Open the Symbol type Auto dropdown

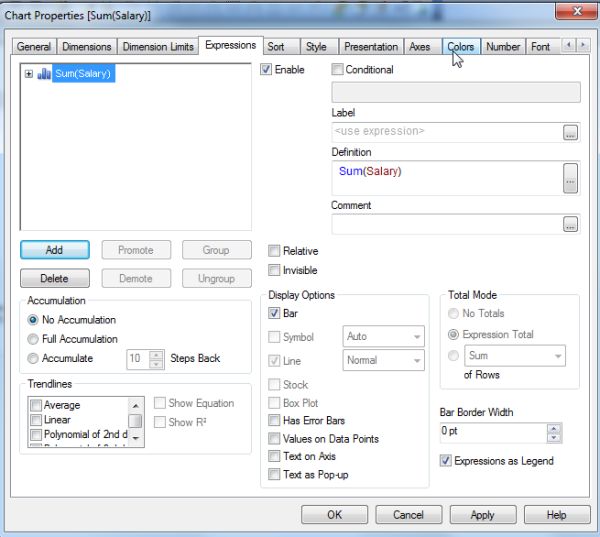(383, 336)
